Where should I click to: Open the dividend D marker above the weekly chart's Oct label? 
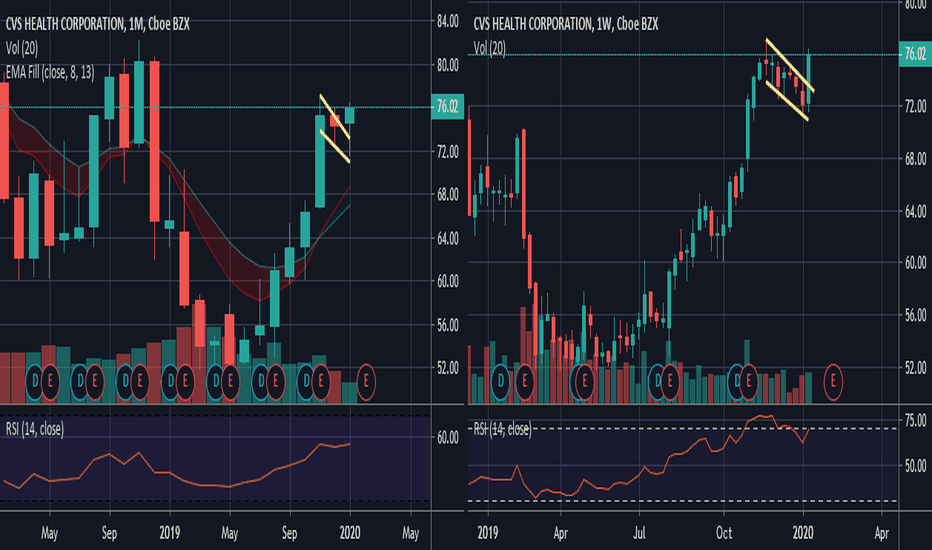pyautogui.click(x=736, y=381)
